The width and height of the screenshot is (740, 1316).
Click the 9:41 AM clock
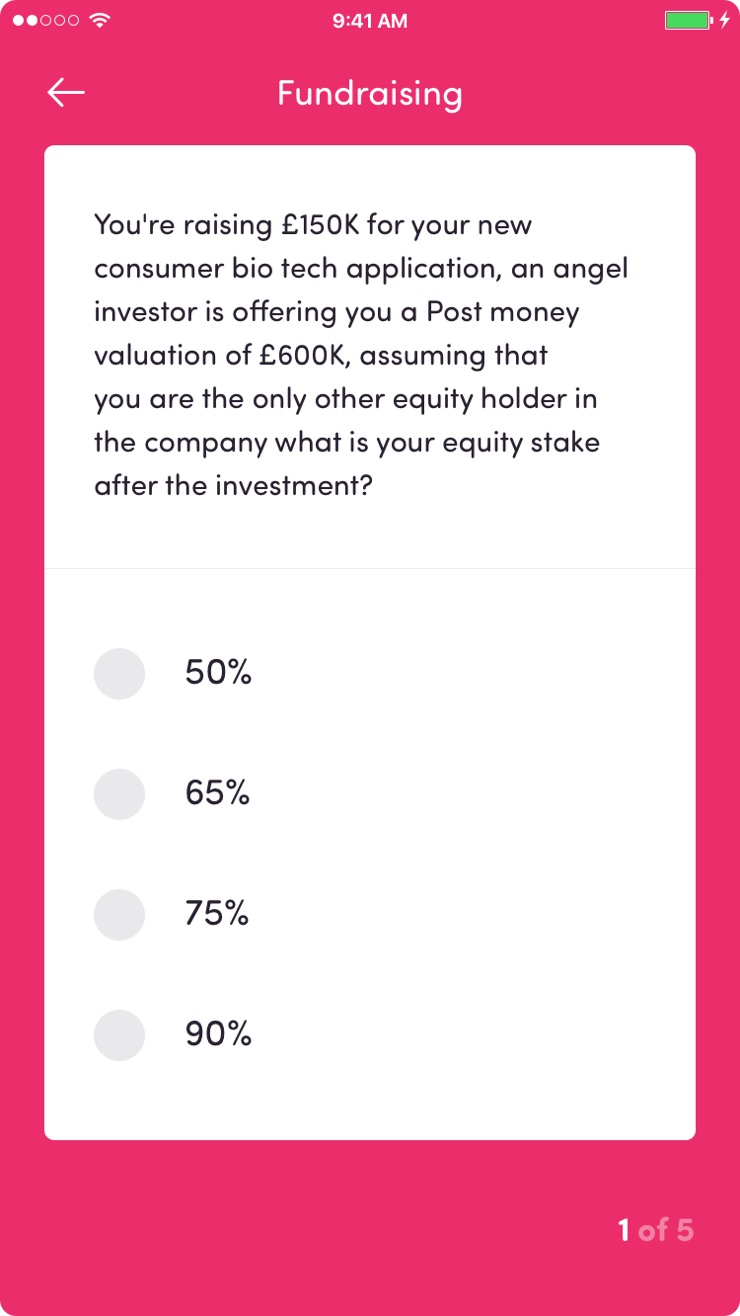(370, 21)
